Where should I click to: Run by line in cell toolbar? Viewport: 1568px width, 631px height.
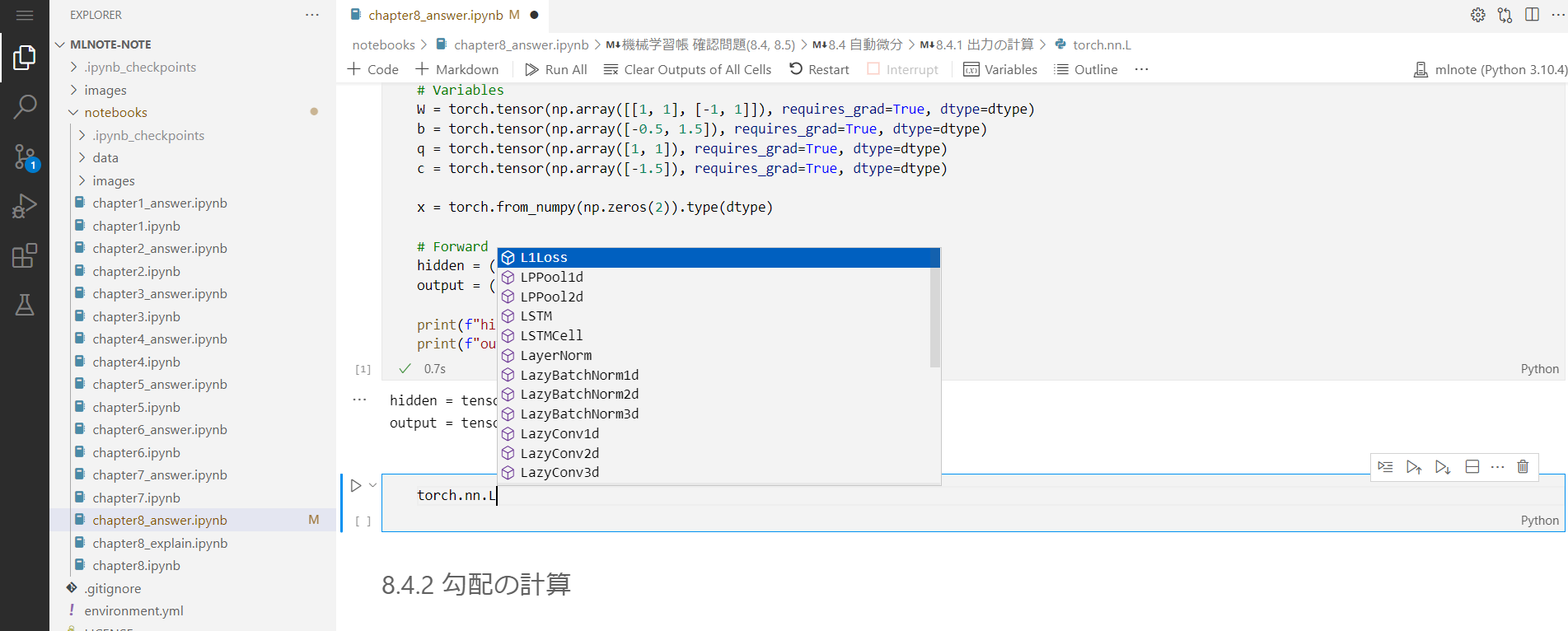tap(1385, 467)
